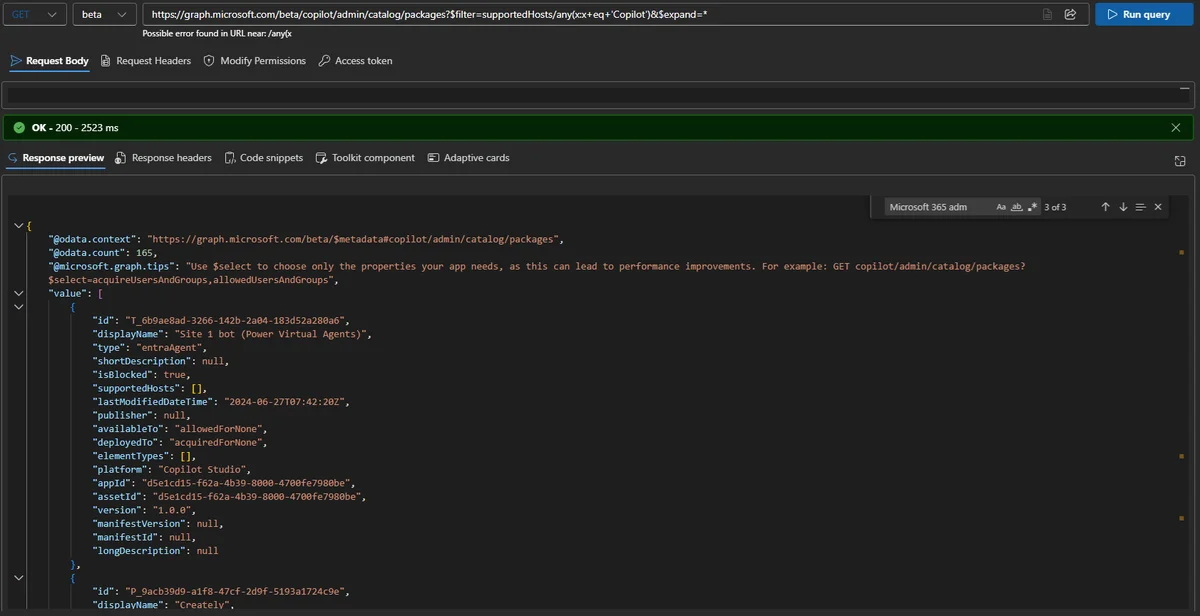The image size is (1200, 616).
Task: Click the Possible error found in URL message
Action: coord(217,33)
